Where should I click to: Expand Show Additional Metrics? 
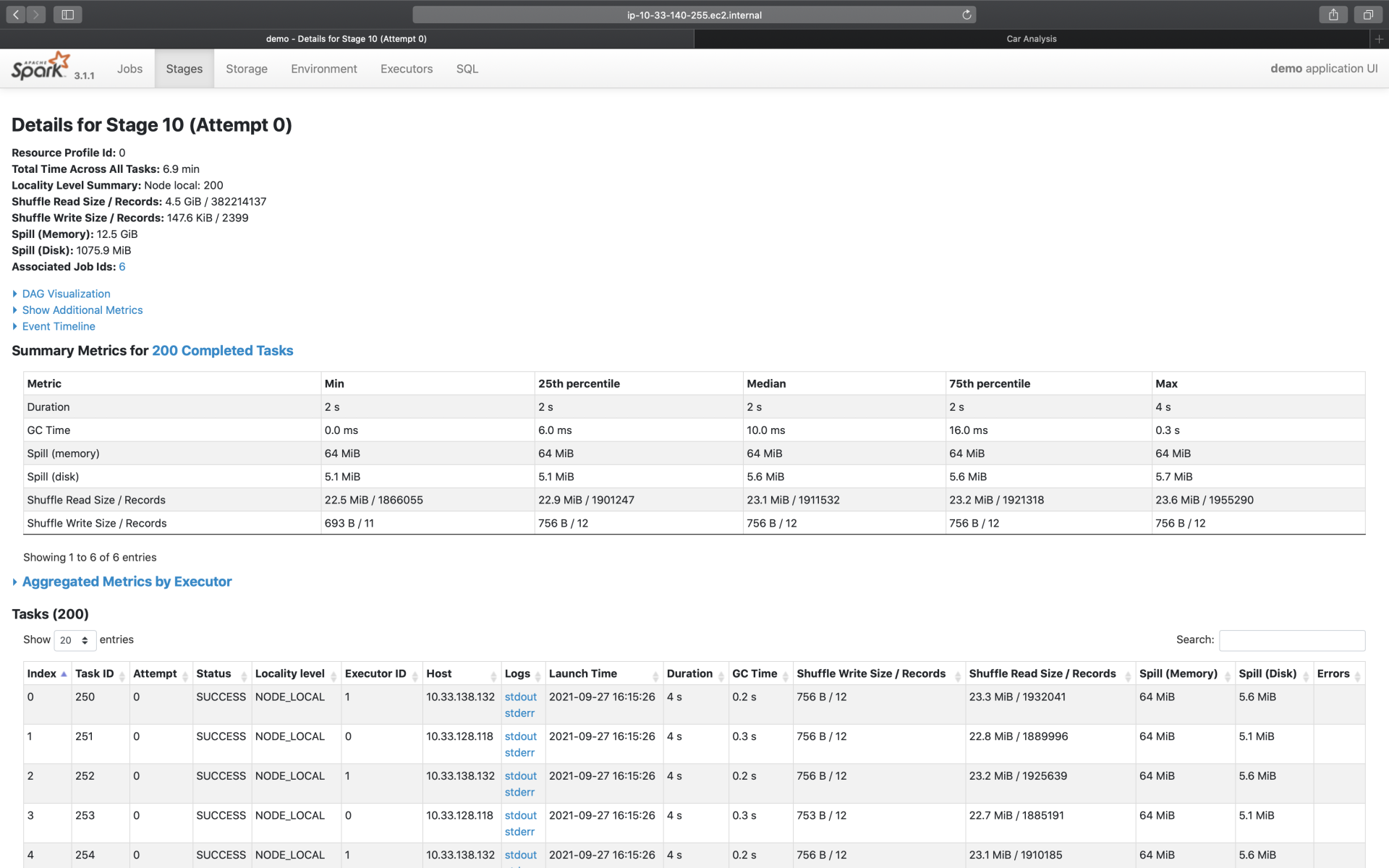coord(82,310)
